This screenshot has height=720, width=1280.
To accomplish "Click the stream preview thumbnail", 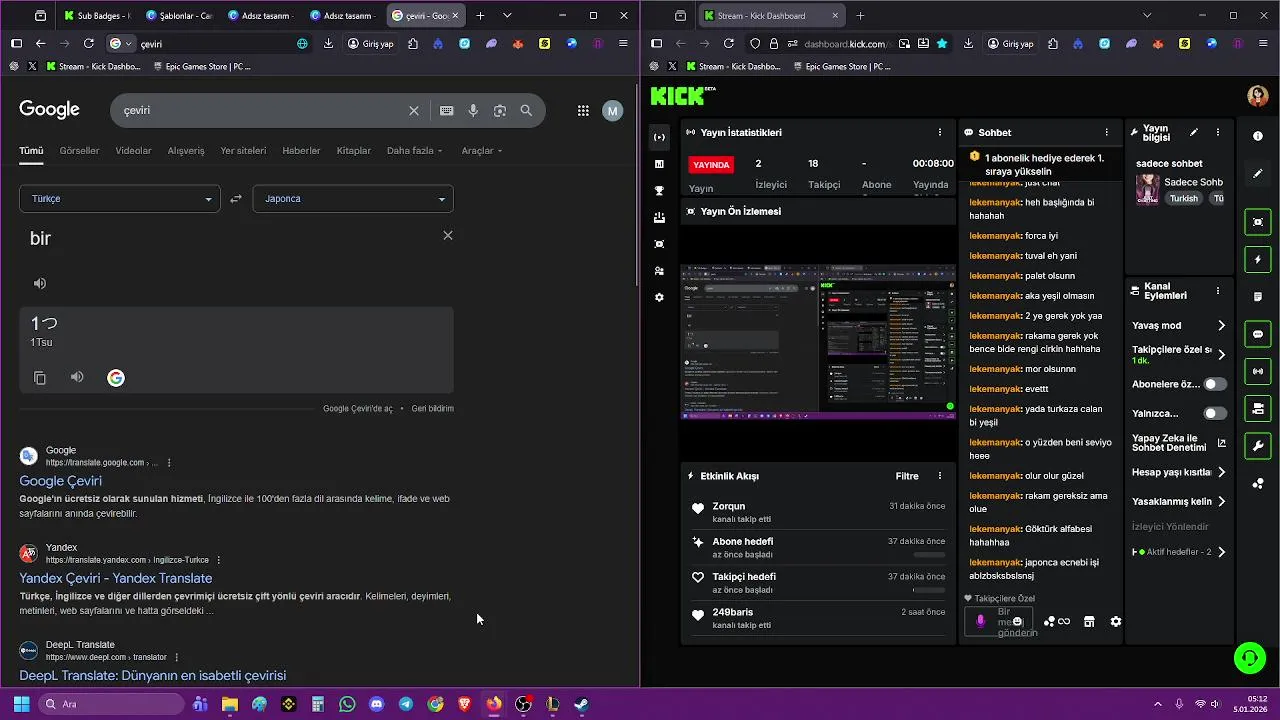I will [x=818, y=342].
